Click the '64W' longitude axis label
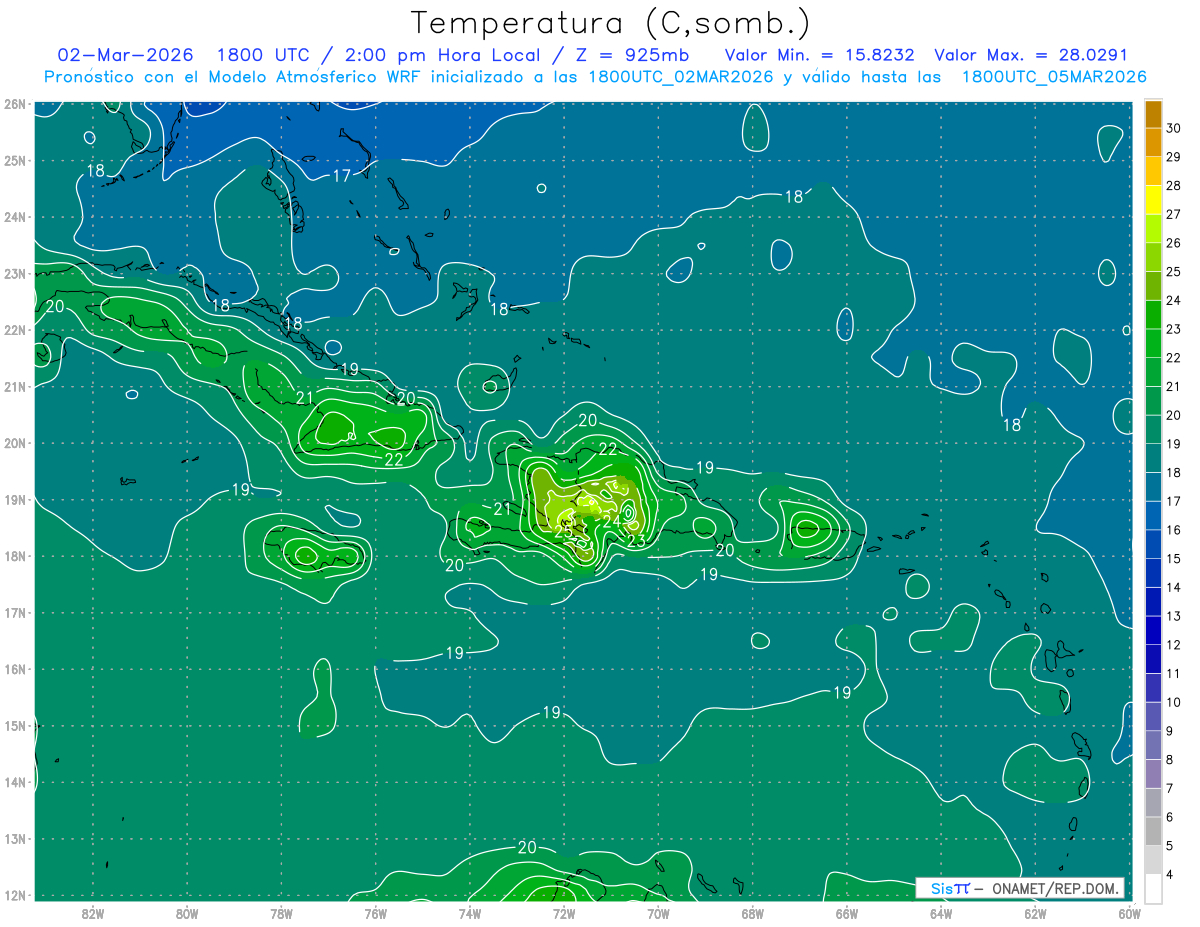 [940, 913]
